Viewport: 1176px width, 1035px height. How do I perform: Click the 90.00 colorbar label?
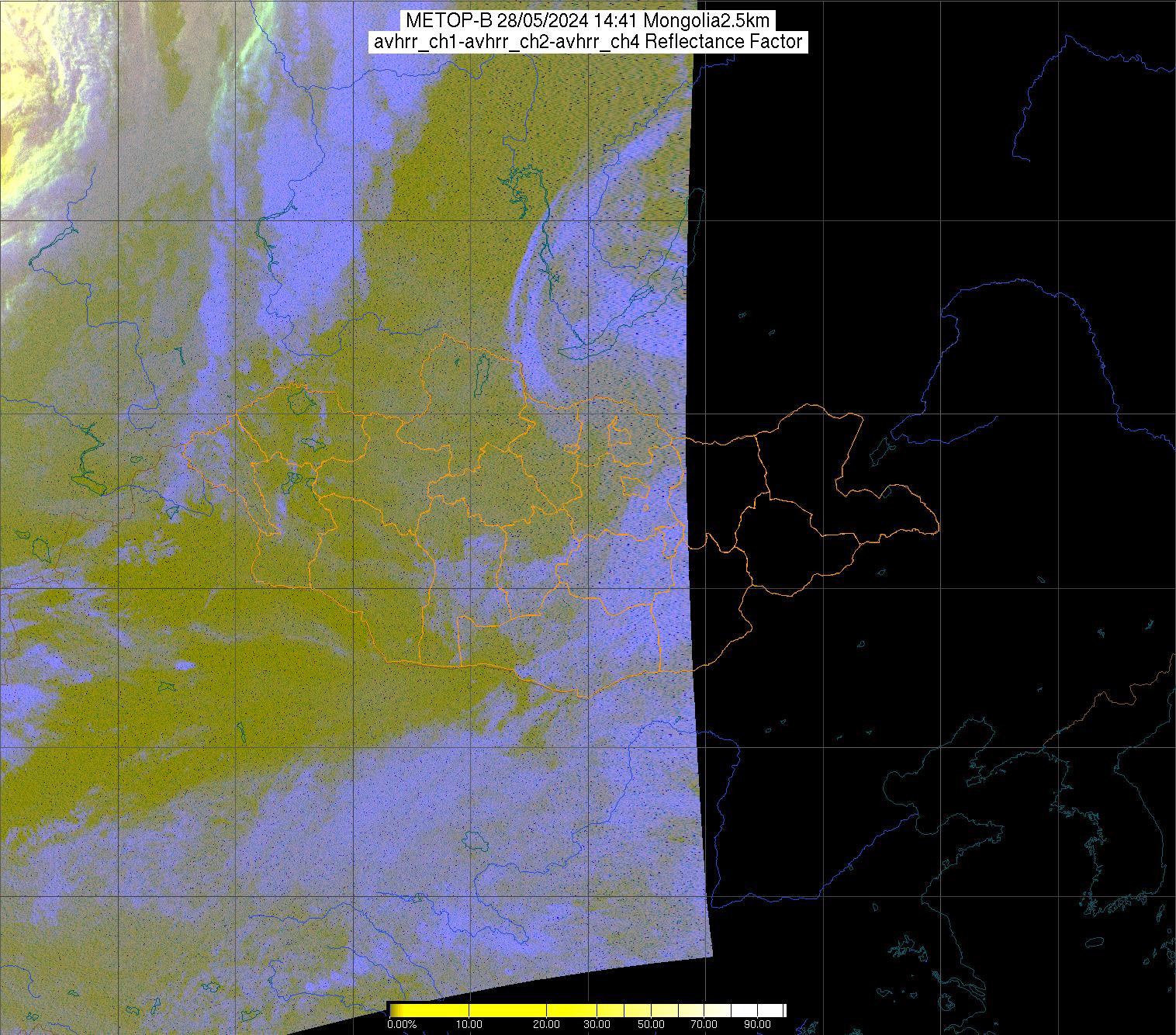point(759,1025)
